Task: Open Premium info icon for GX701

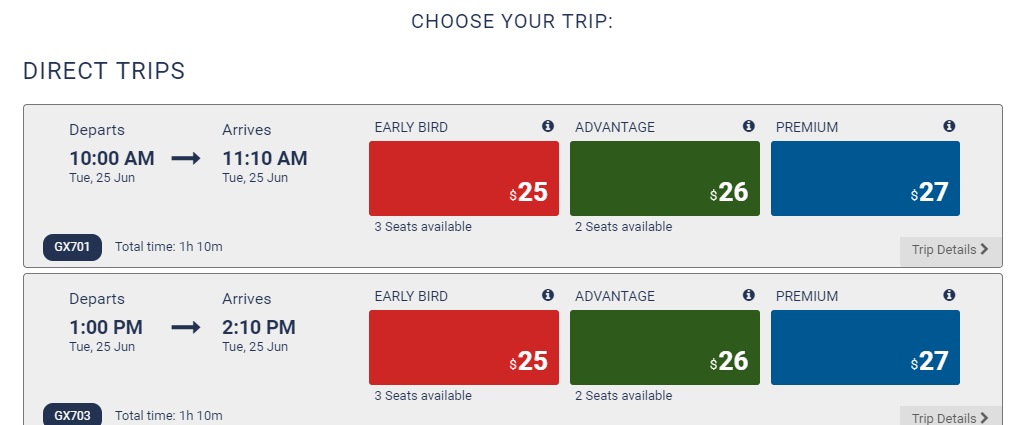Action: (x=949, y=126)
